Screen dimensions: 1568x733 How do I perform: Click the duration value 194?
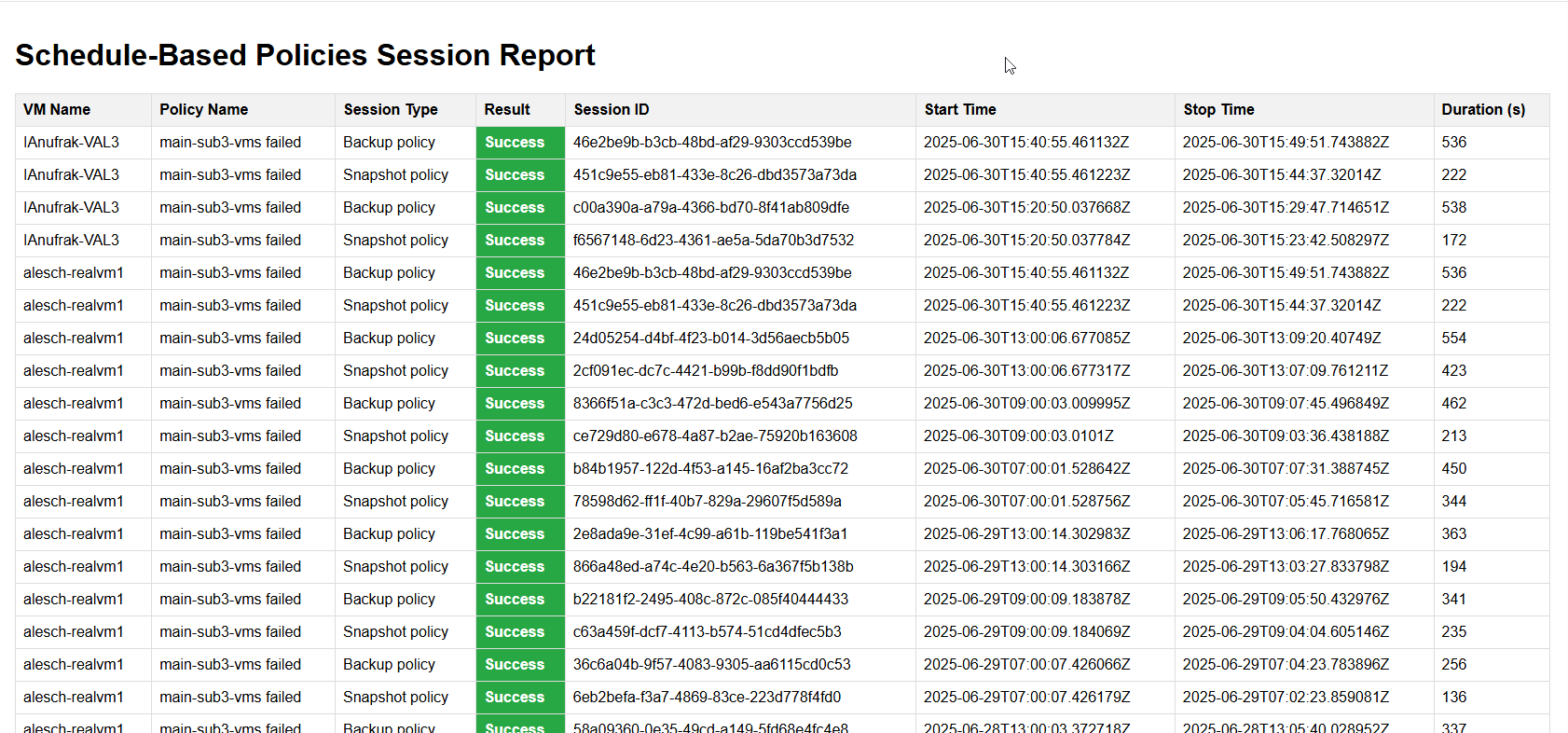point(1453,566)
